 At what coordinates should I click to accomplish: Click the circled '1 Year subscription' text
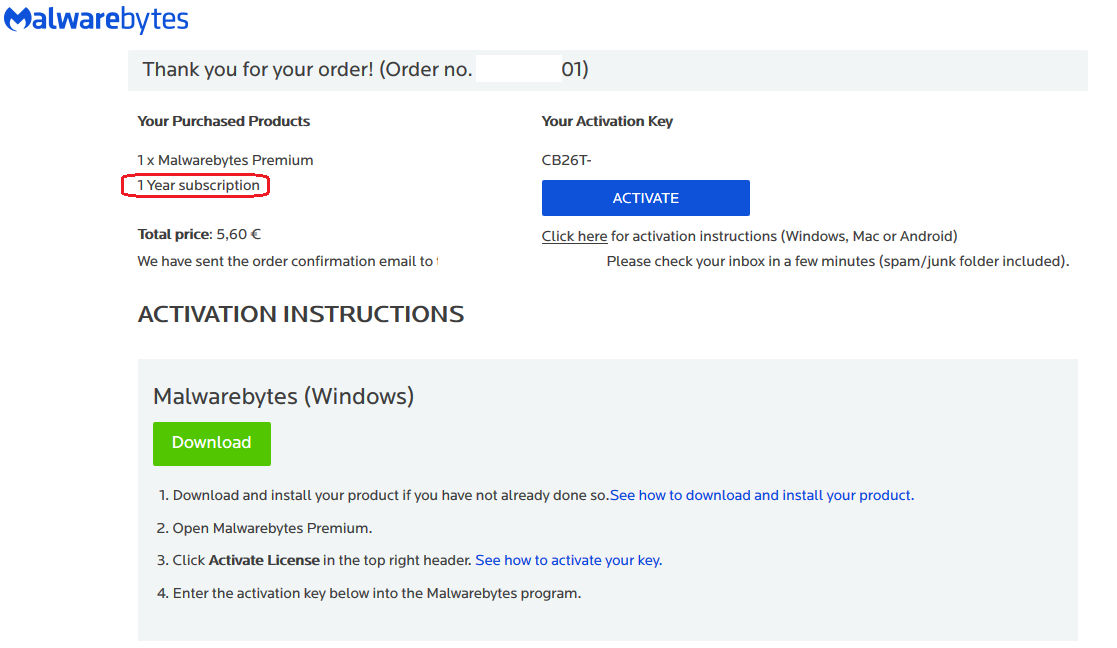coord(198,186)
